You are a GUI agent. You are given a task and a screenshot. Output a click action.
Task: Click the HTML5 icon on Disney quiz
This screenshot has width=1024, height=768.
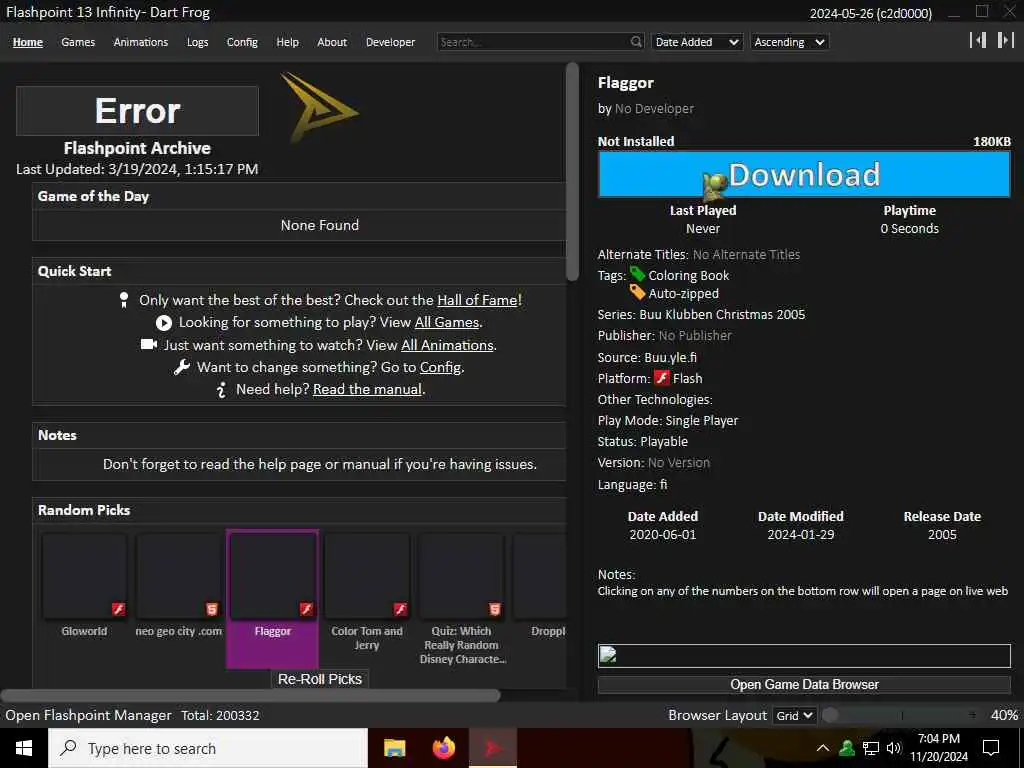point(494,609)
